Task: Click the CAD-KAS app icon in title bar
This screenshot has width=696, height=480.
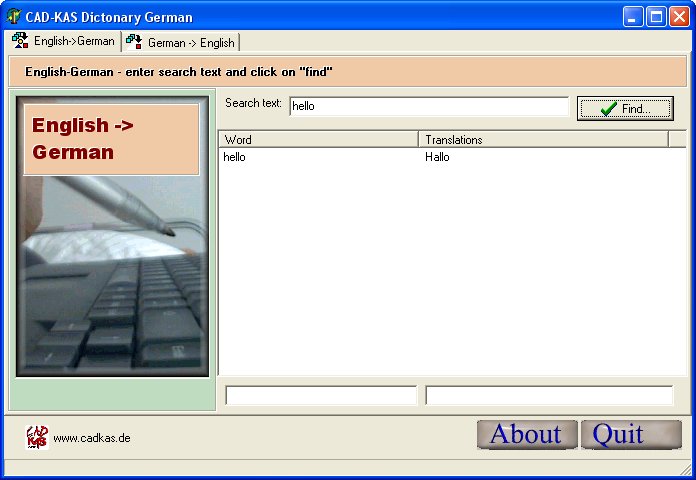Action: [14, 17]
